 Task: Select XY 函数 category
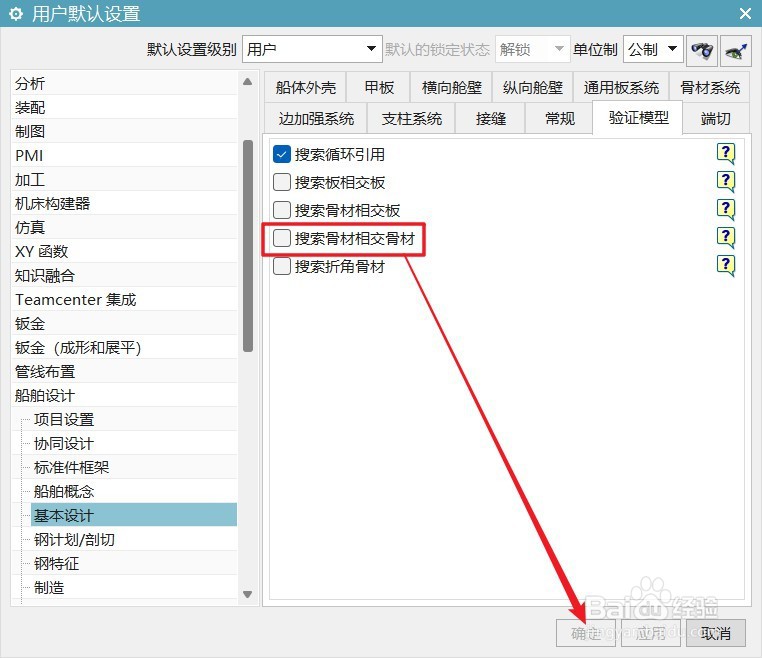[124, 251]
